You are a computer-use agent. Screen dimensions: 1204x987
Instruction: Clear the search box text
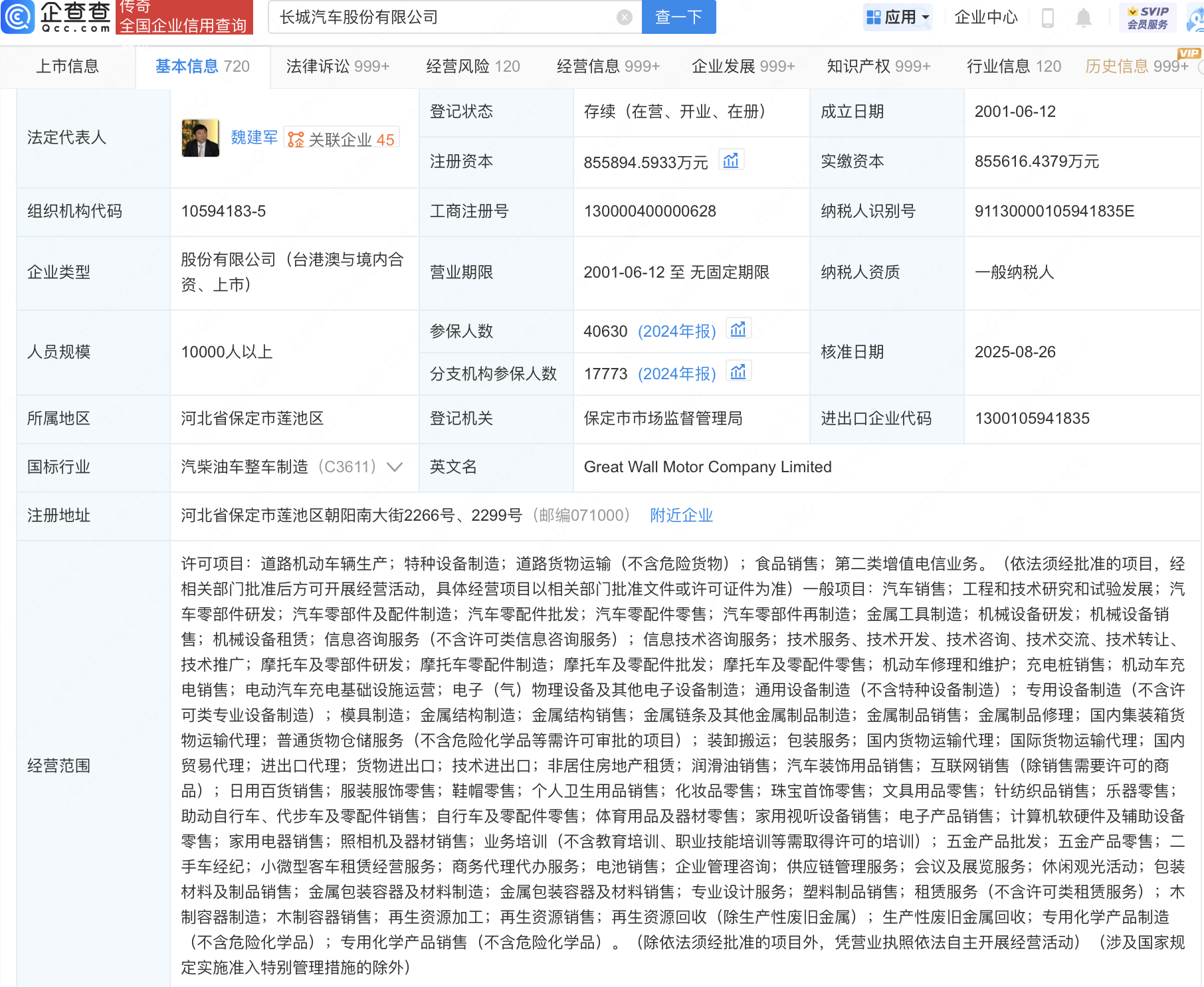(624, 17)
